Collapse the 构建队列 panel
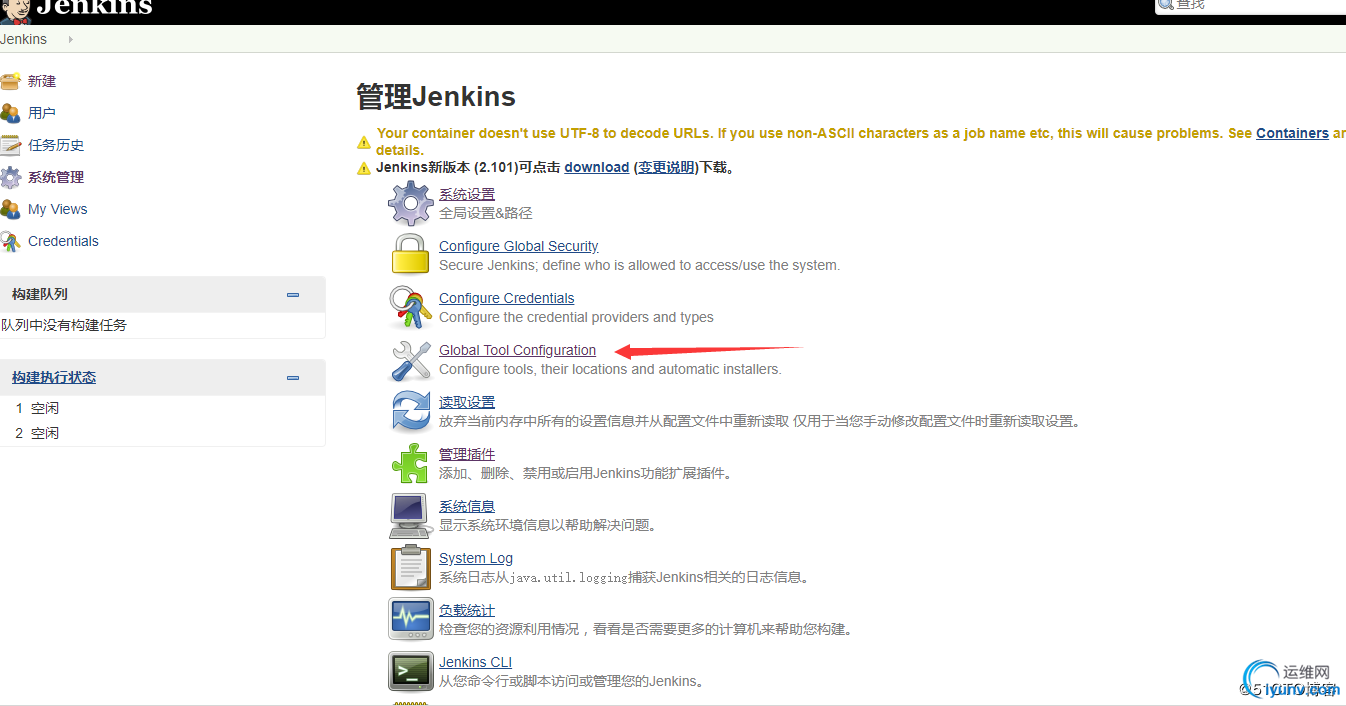This screenshot has width=1346, height=706. click(x=293, y=294)
